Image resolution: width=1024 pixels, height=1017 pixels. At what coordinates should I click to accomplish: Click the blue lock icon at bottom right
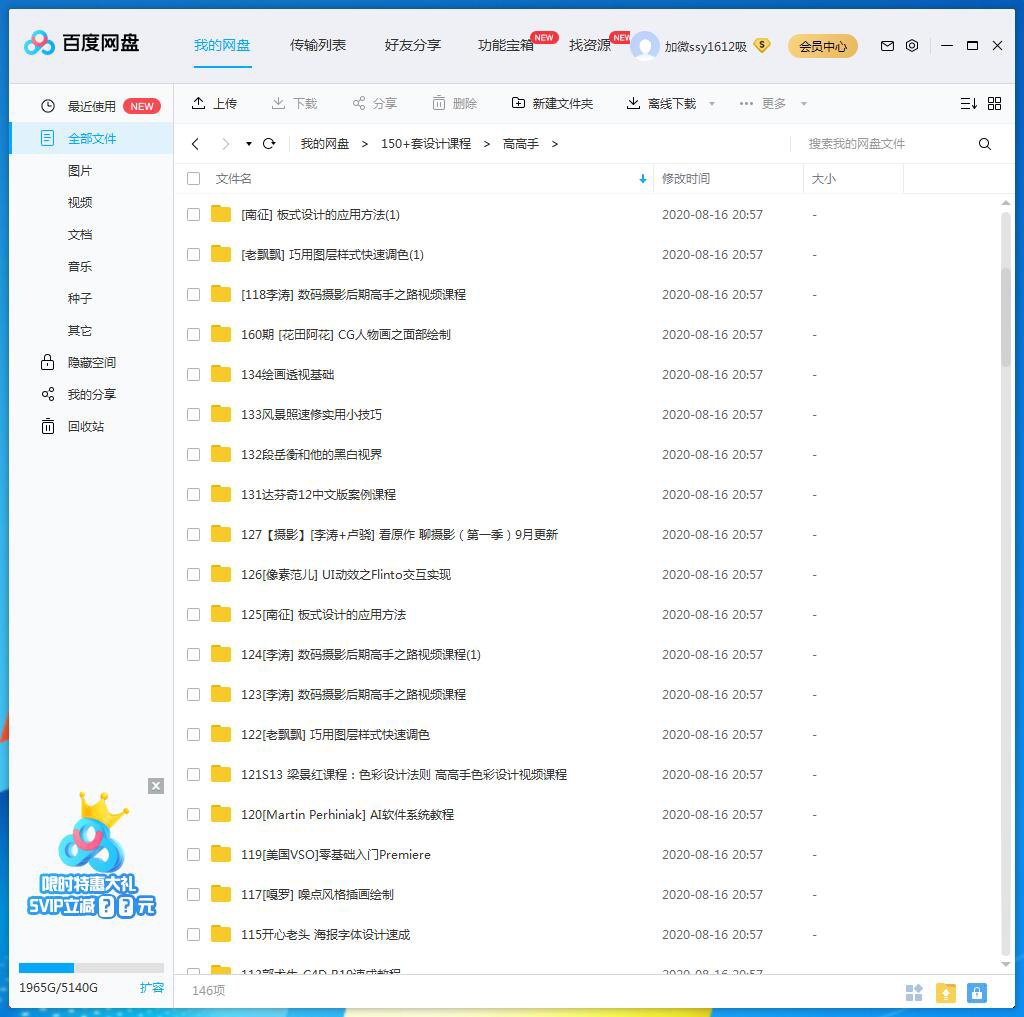pos(977,992)
